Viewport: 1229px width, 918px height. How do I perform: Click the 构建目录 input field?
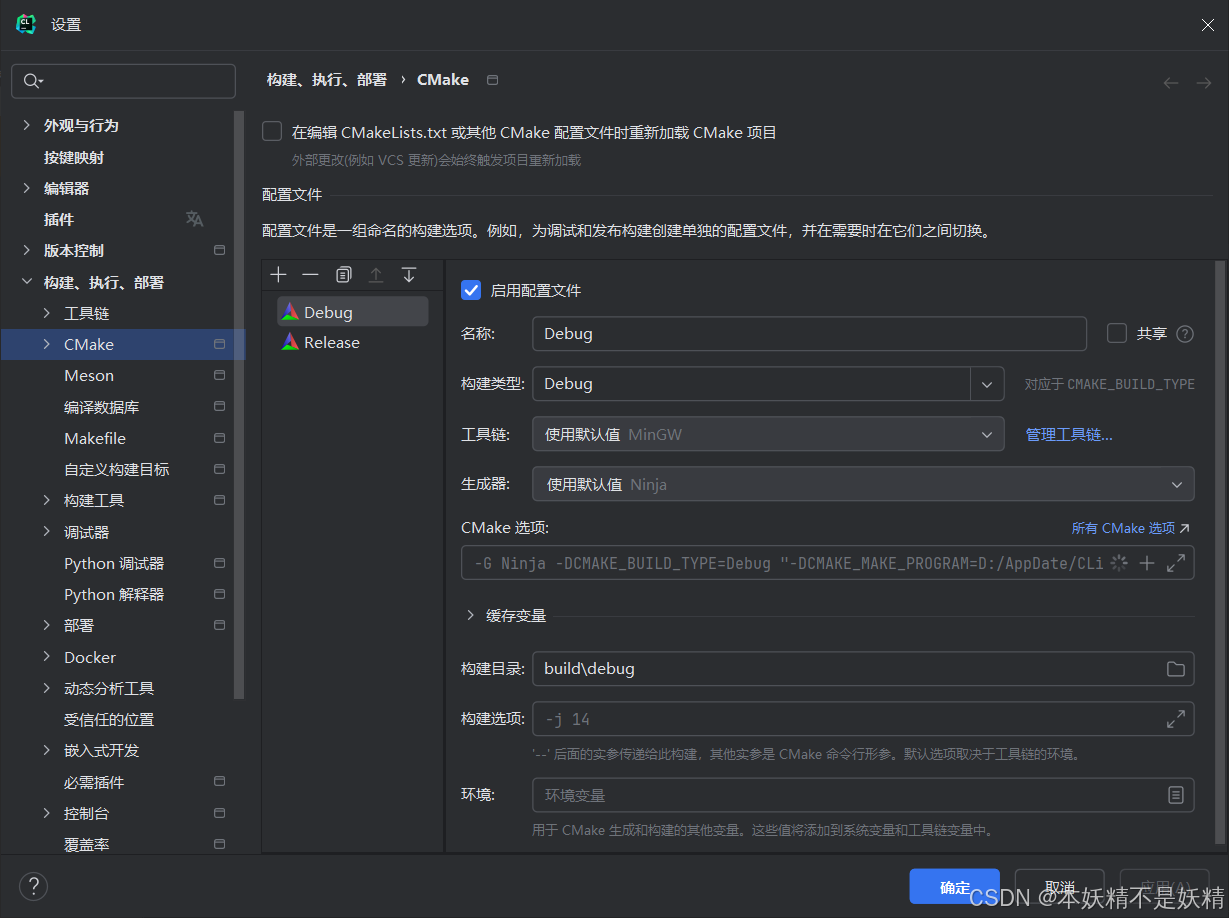(863, 669)
